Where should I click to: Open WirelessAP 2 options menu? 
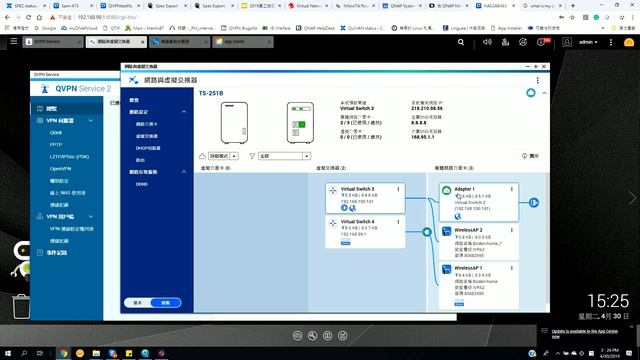511,230
